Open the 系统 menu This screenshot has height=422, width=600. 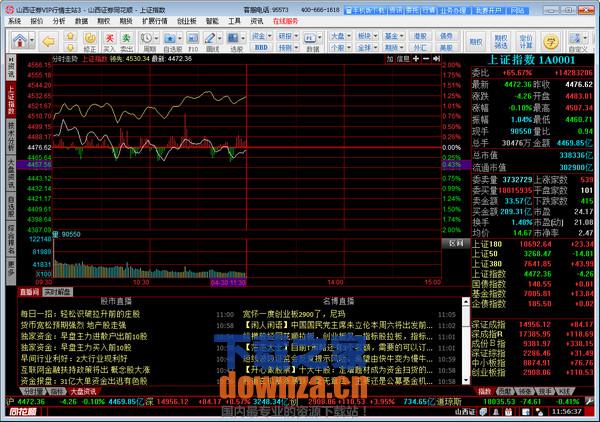(x=15, y=21)
